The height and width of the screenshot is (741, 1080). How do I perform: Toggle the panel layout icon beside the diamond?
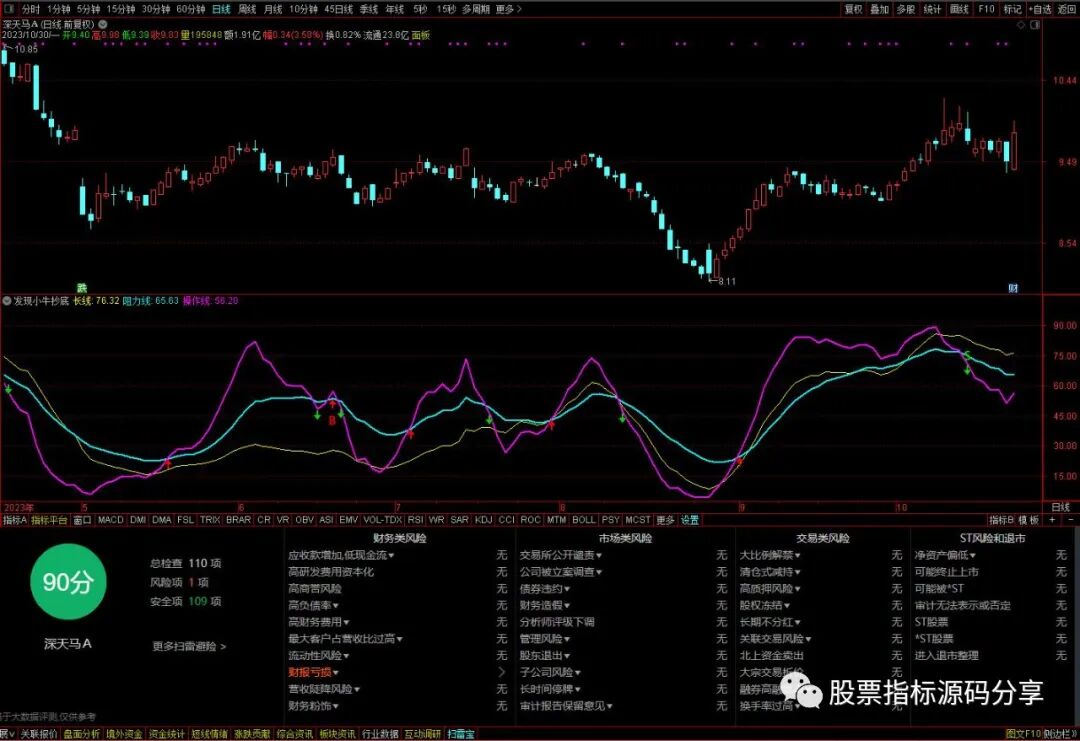pyautogui.click(x=1035, y=25)
